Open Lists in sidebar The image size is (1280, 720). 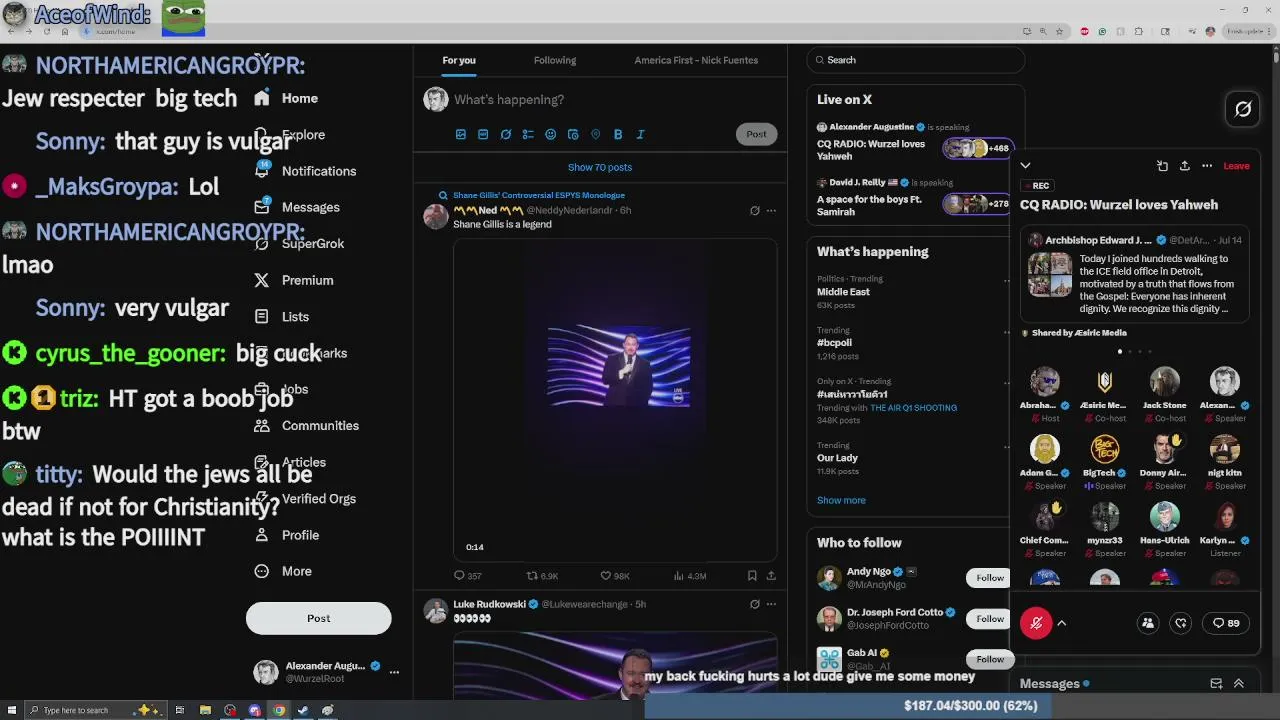pyautogui.click(x=282, y=316)
